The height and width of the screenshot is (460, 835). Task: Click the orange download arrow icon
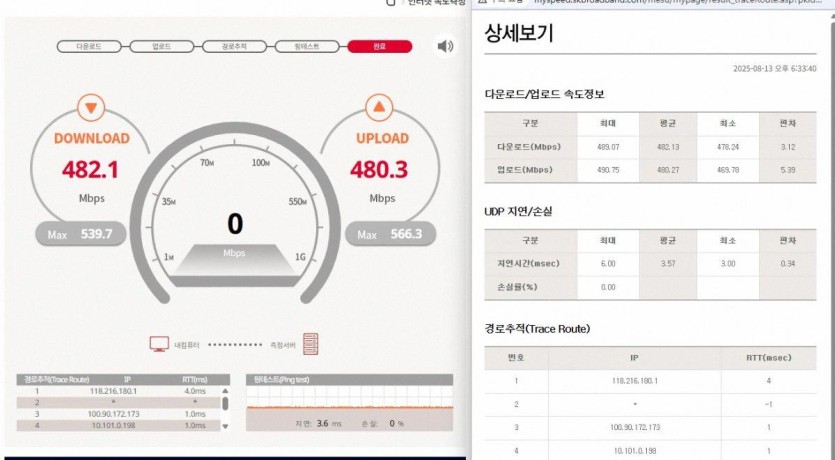pos(91,107)
